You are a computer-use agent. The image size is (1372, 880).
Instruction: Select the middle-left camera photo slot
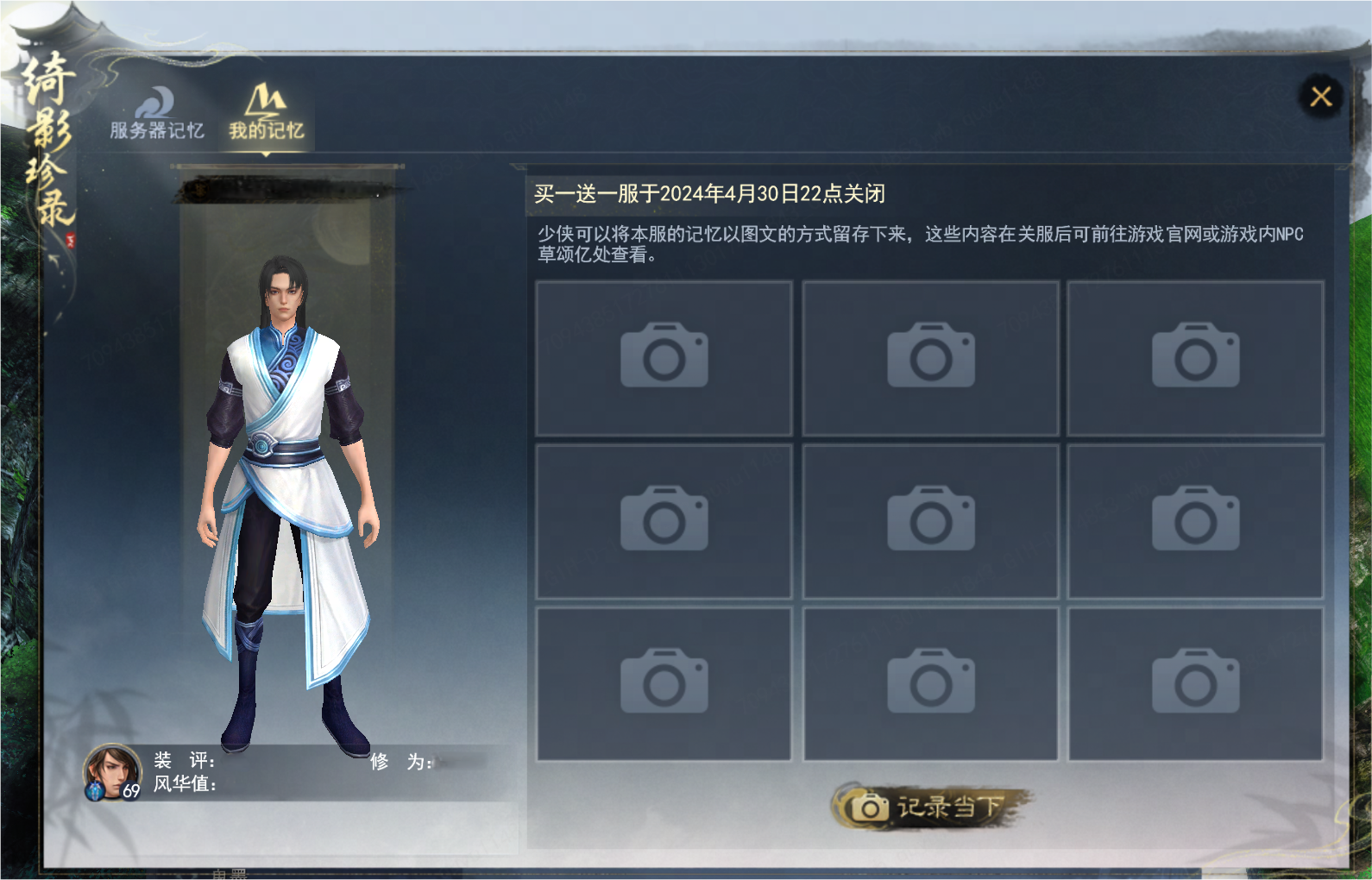coord(664,521)
